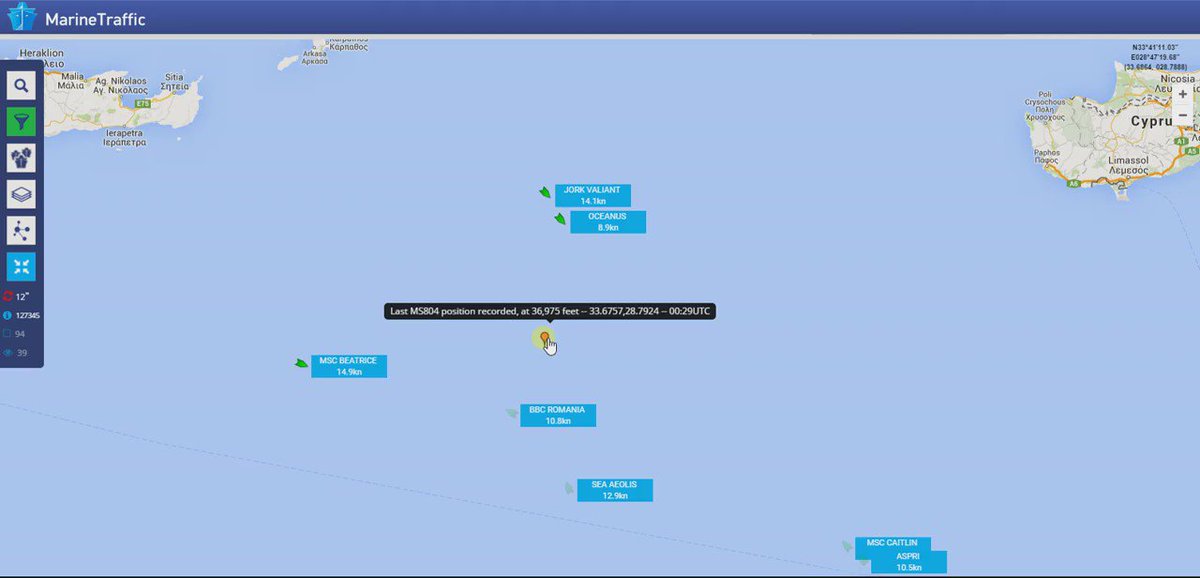The width and height of the screenshot is (1200, 578).
Task: Click the MarineTraffic ship logo
Action: (x=21, y=17)
